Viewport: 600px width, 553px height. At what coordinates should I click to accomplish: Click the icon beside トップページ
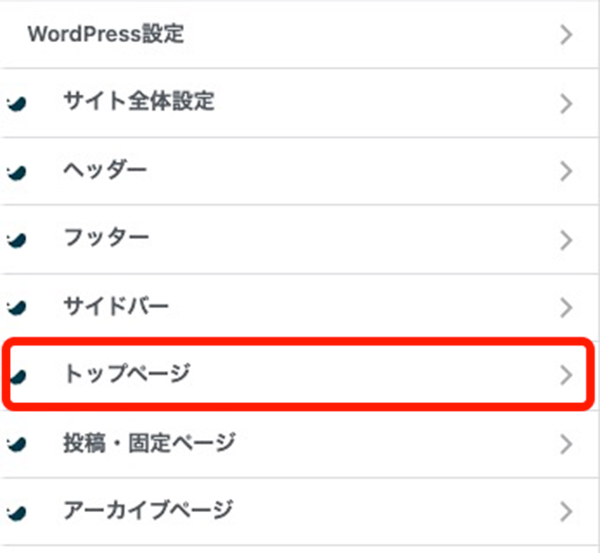(16, 376)
